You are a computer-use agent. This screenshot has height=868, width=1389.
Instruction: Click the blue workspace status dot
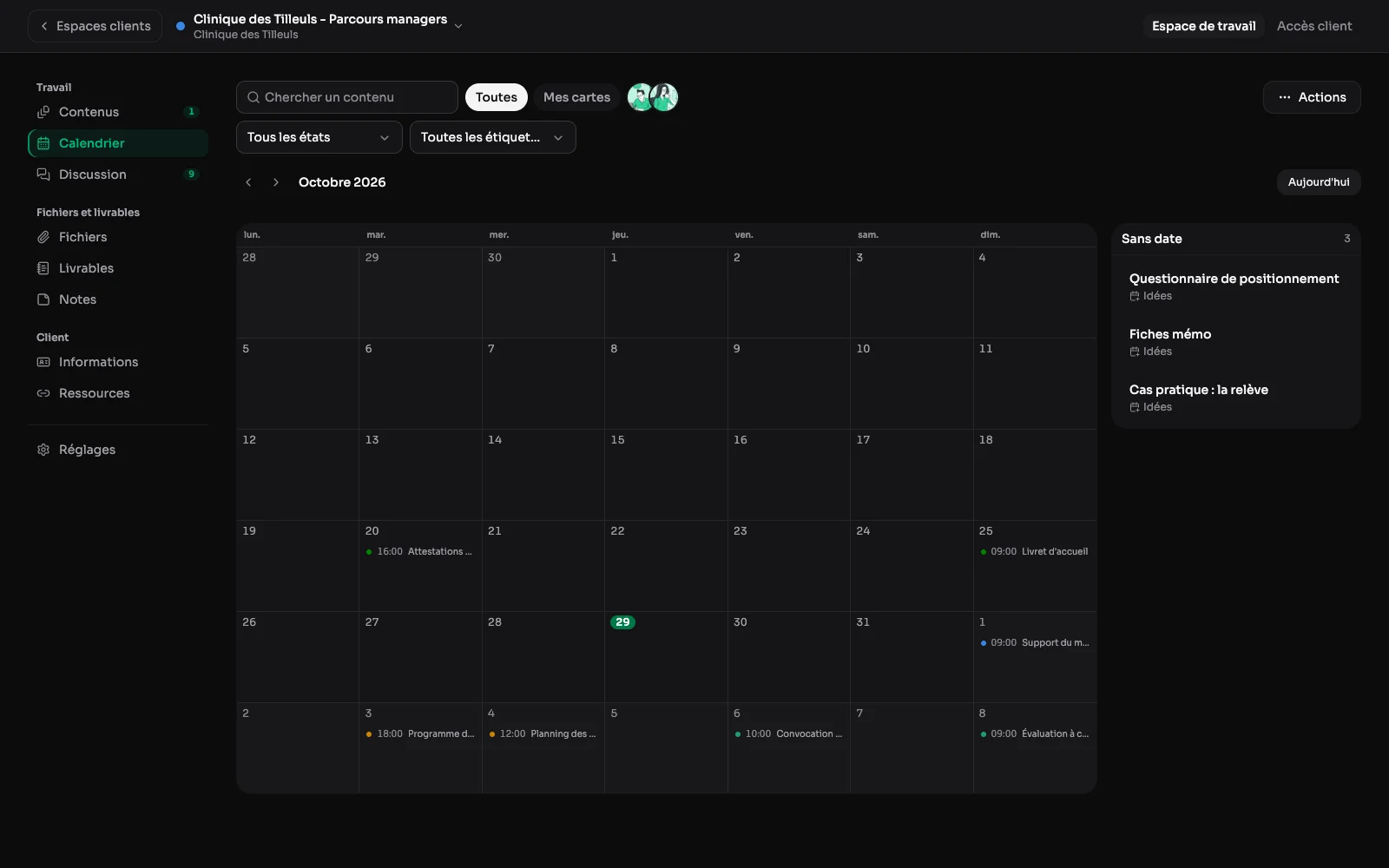181,26
